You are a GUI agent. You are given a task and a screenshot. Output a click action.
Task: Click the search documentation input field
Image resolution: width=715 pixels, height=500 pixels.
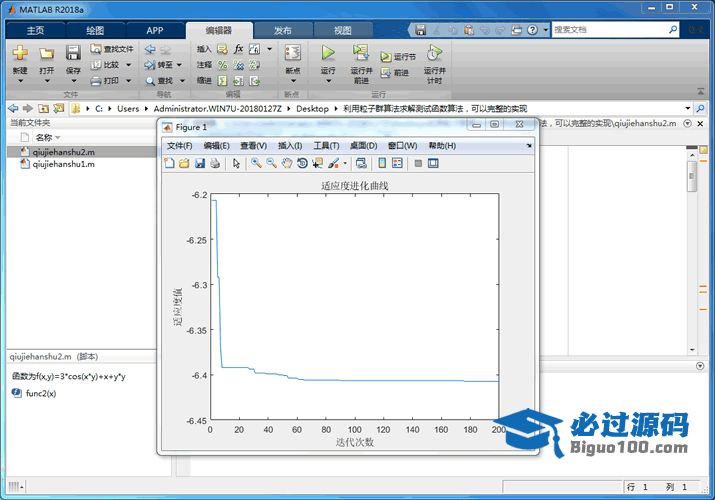610,30
